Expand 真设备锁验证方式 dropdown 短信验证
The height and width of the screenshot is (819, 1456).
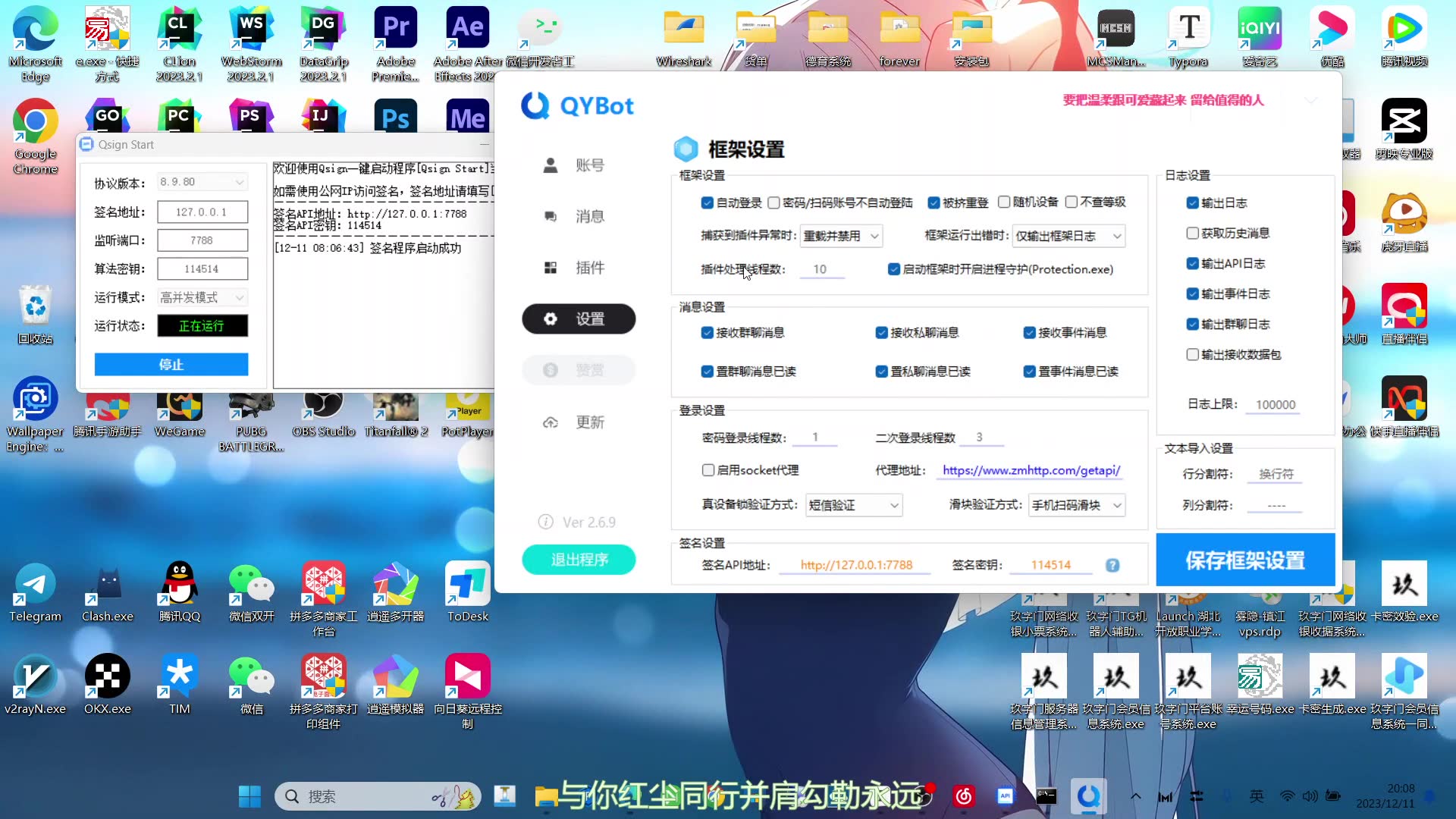click(x=854, y=505)
